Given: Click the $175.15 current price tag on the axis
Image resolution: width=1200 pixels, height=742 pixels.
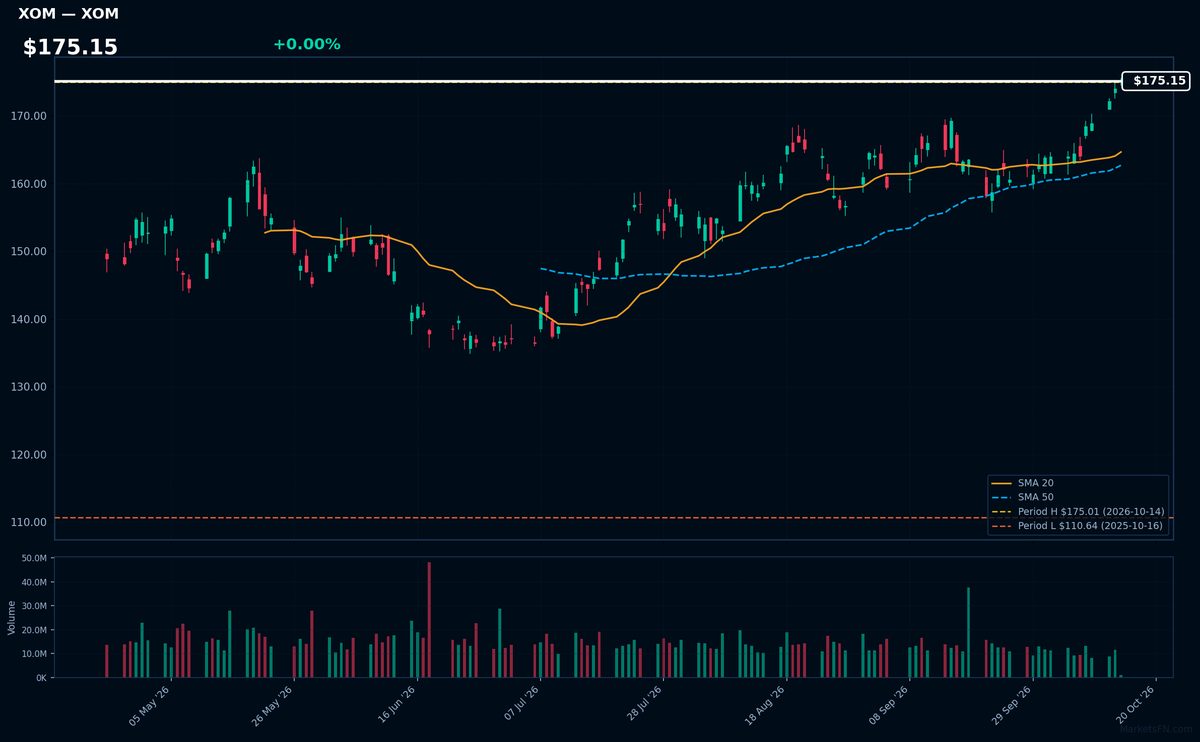Looking at the screenshot, I should click(x=1156, y=81).
